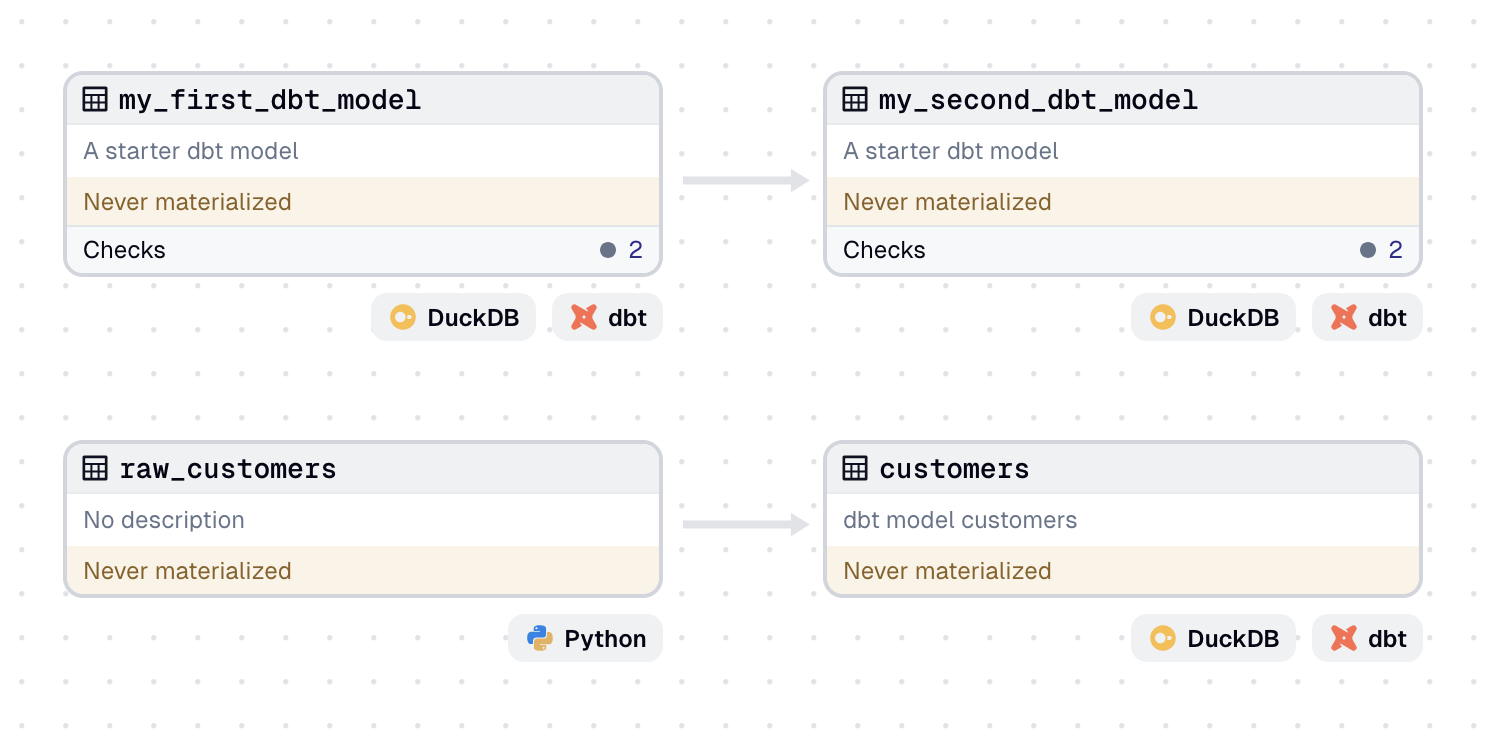Click the table icon on customers header
Screen dimensions: 1502x748
click(855, 468)
